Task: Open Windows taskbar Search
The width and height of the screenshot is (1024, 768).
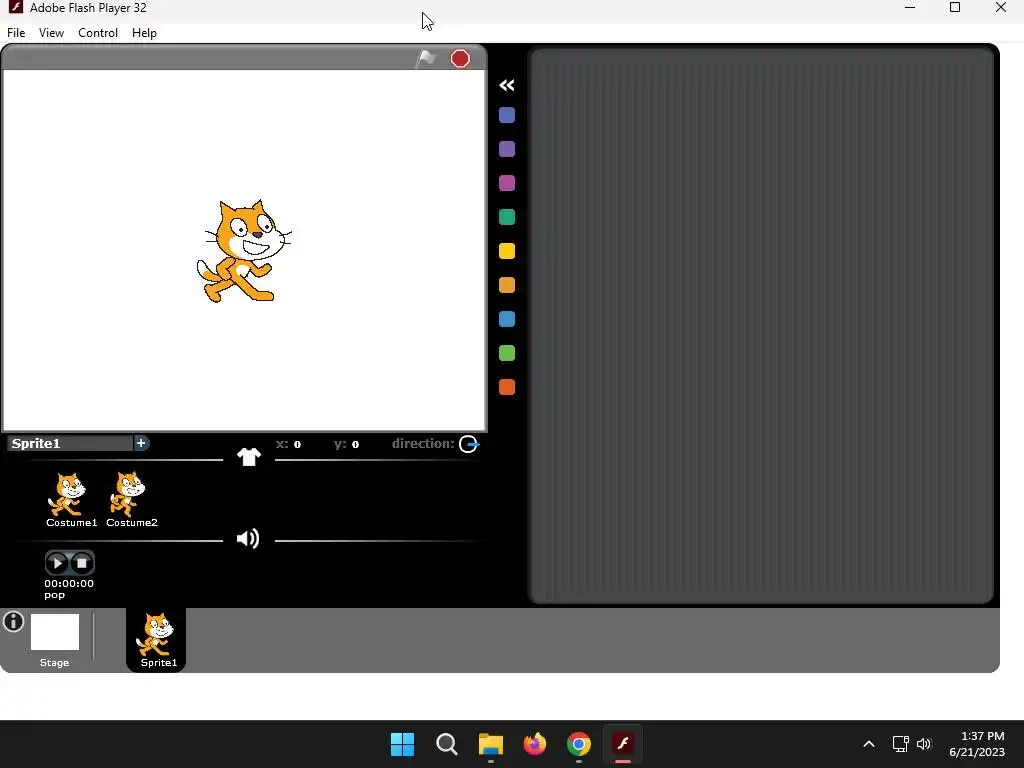Action: tap(447, 744)
